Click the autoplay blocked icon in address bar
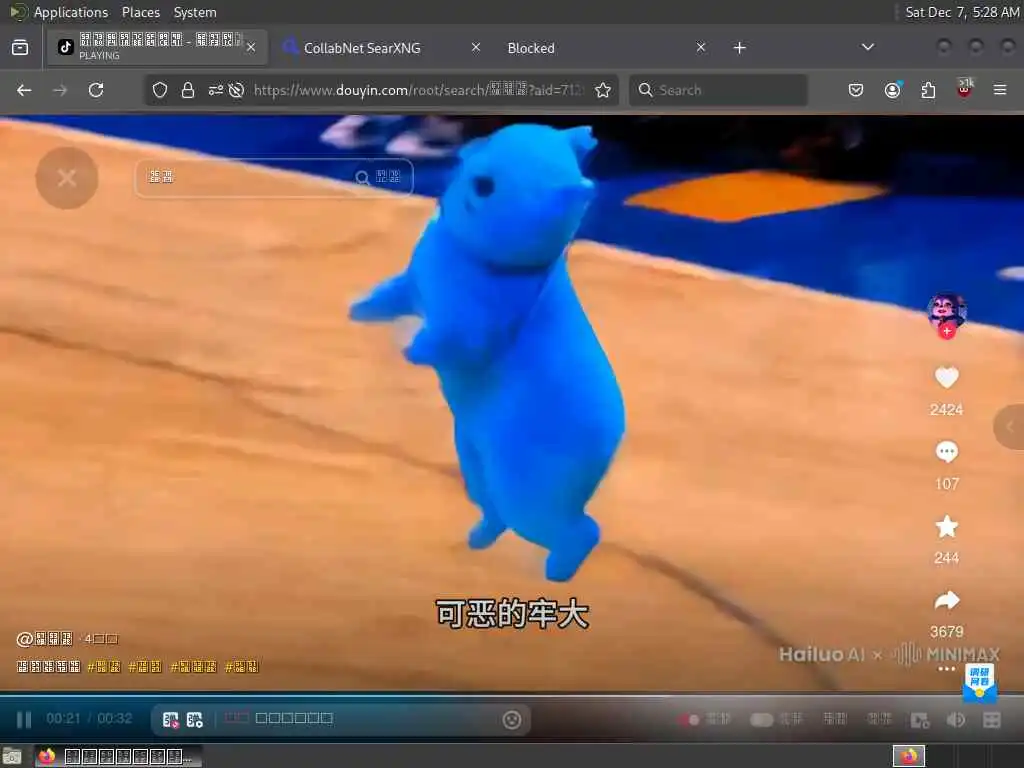 (236, 90)
